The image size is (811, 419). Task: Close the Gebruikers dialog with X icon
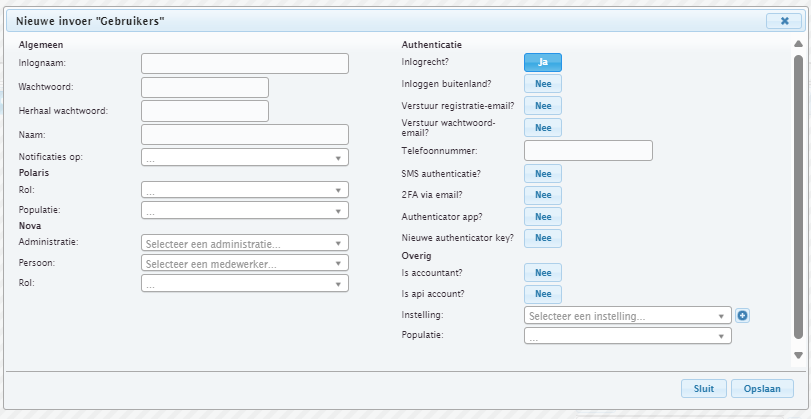click(784, 21)
